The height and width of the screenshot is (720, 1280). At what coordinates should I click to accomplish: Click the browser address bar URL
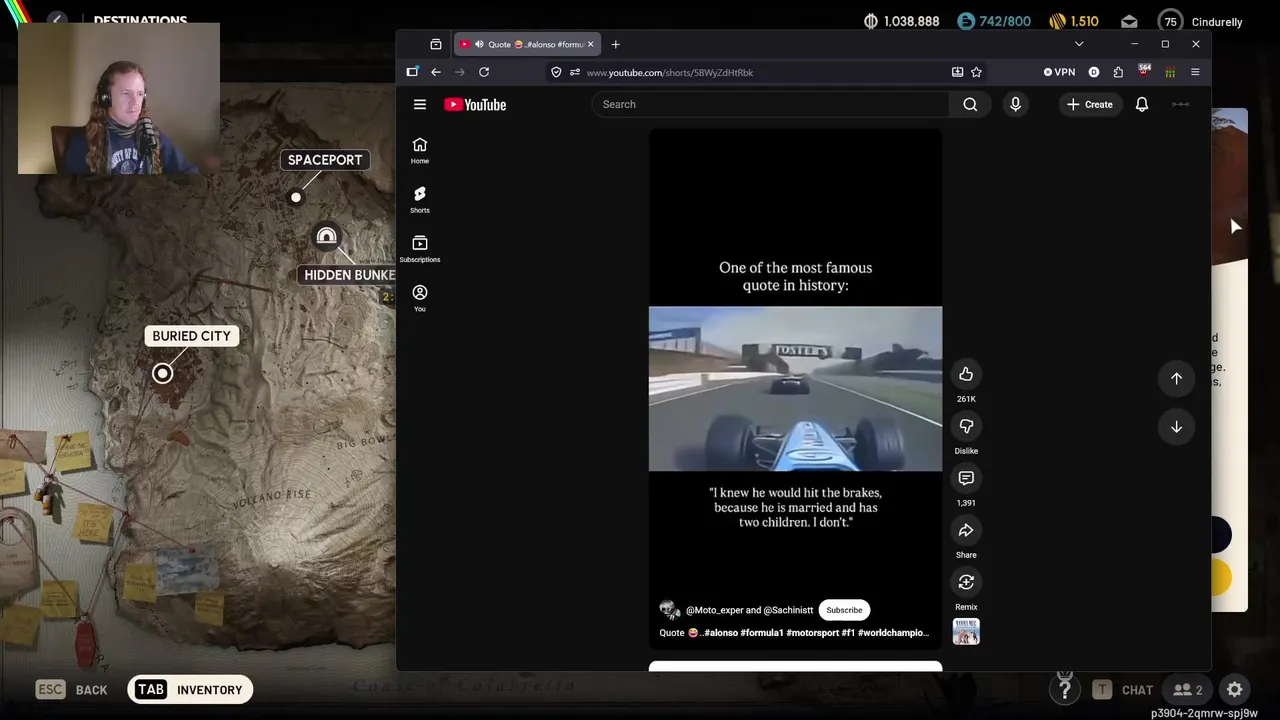coord(669,72)
